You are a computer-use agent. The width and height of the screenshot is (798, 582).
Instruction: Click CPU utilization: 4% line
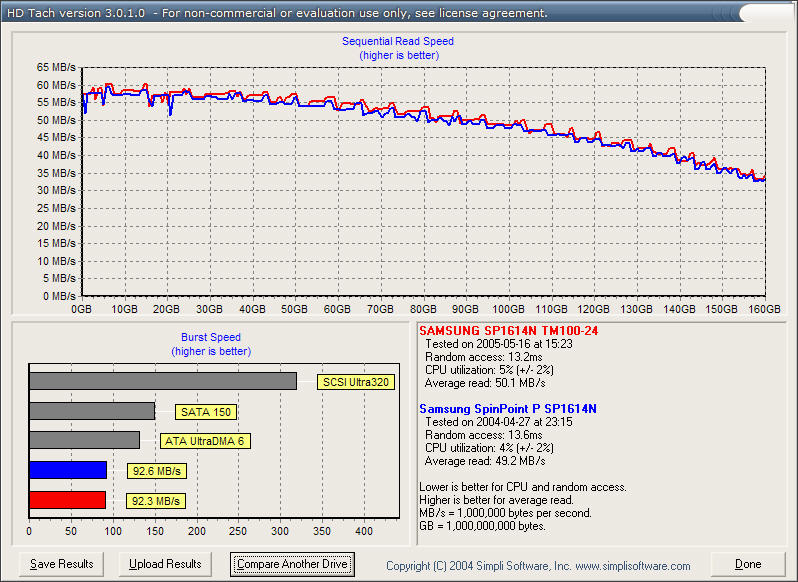(x=489, y=448)
